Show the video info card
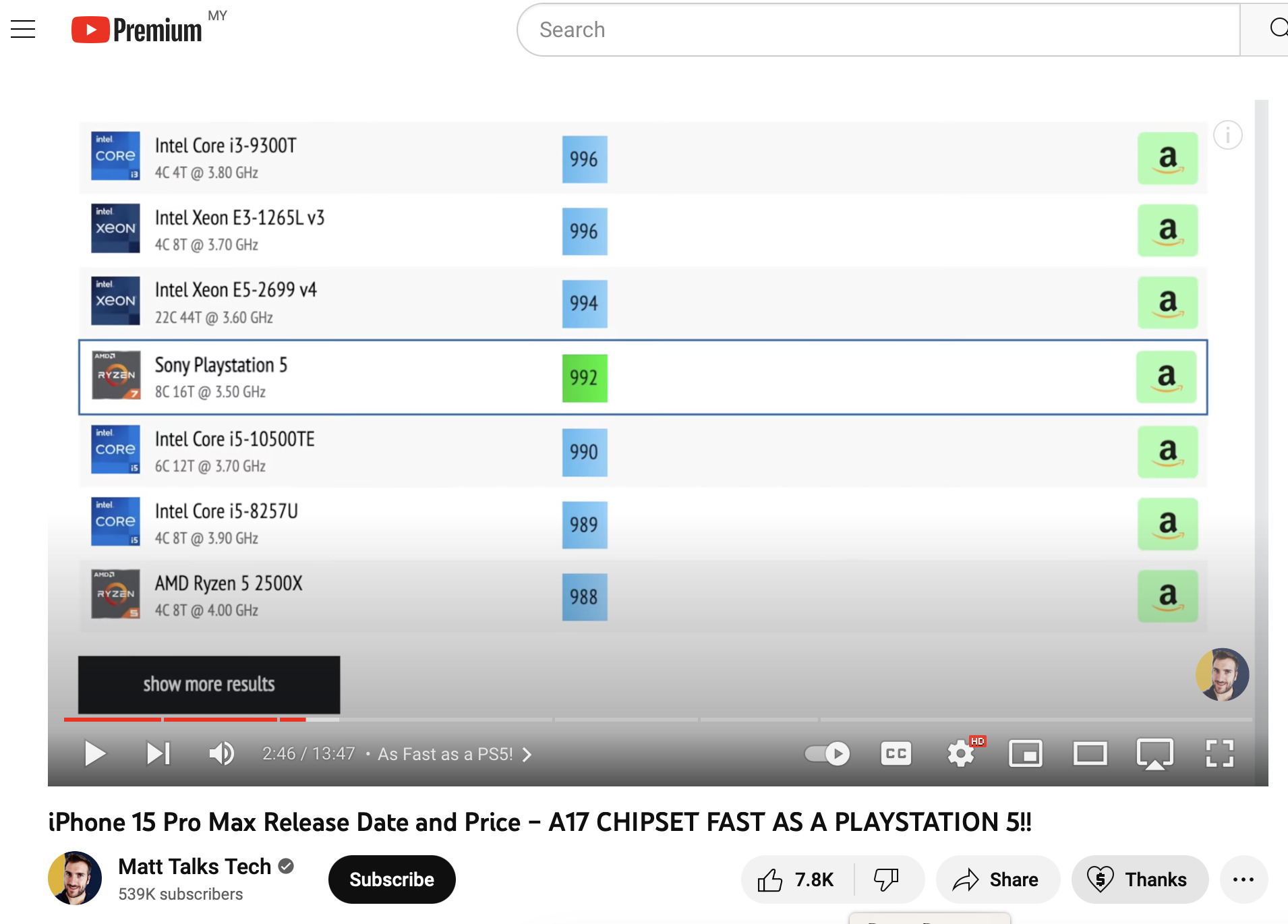The height and width of the screenshot is (924, 1288). [x=1227, y=136]
